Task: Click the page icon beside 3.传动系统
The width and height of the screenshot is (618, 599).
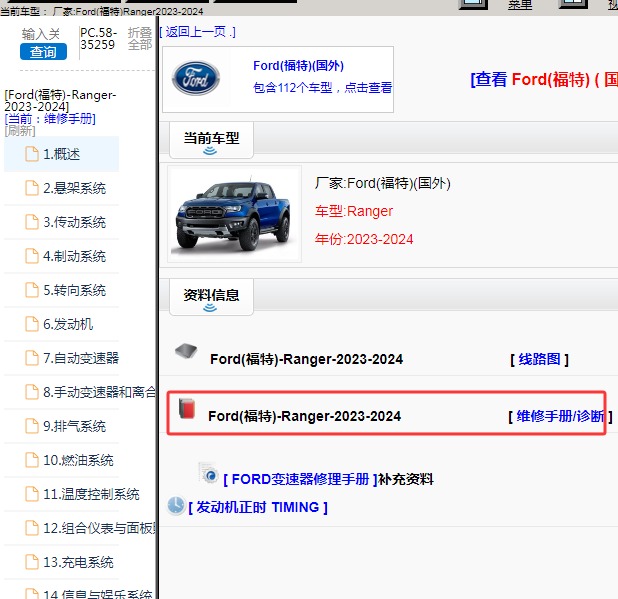Action: tap(32, 222)
